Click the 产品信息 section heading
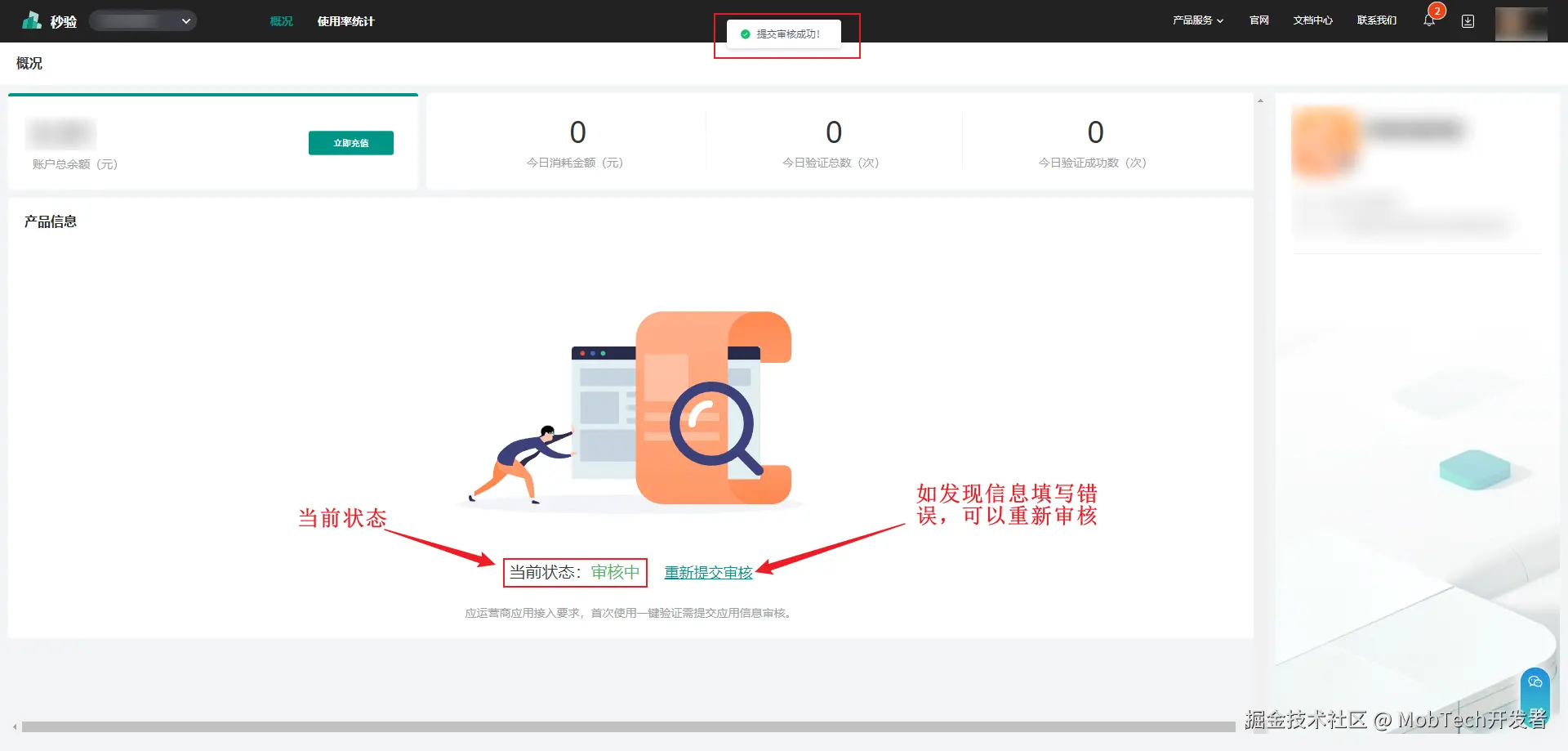Image resolution: width=1568 pixels, height=751 pixels. pyautogui.click(x=51, y=221)
